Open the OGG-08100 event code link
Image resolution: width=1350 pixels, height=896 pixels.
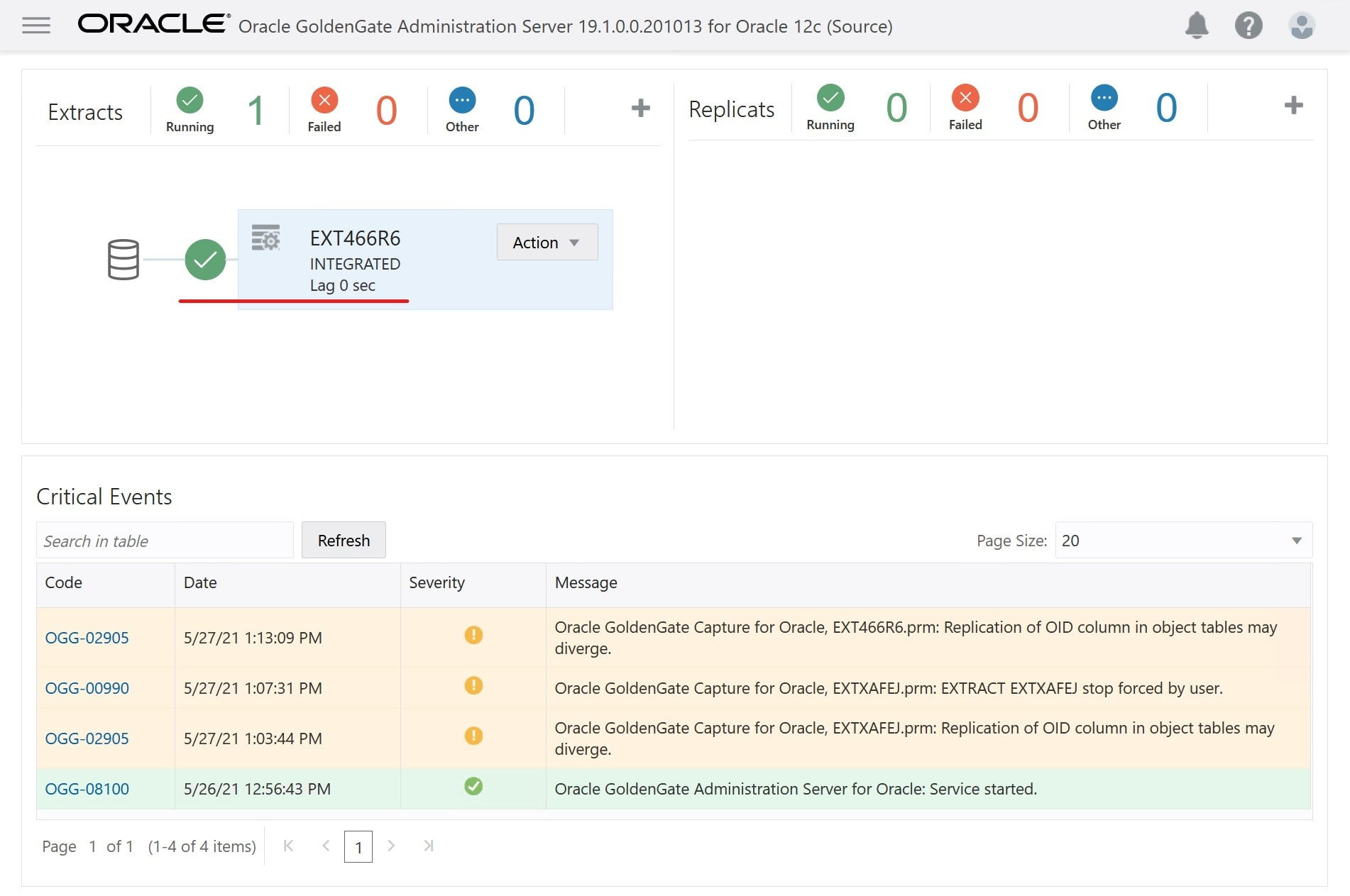pyautogui.click(x=87, y=789)
